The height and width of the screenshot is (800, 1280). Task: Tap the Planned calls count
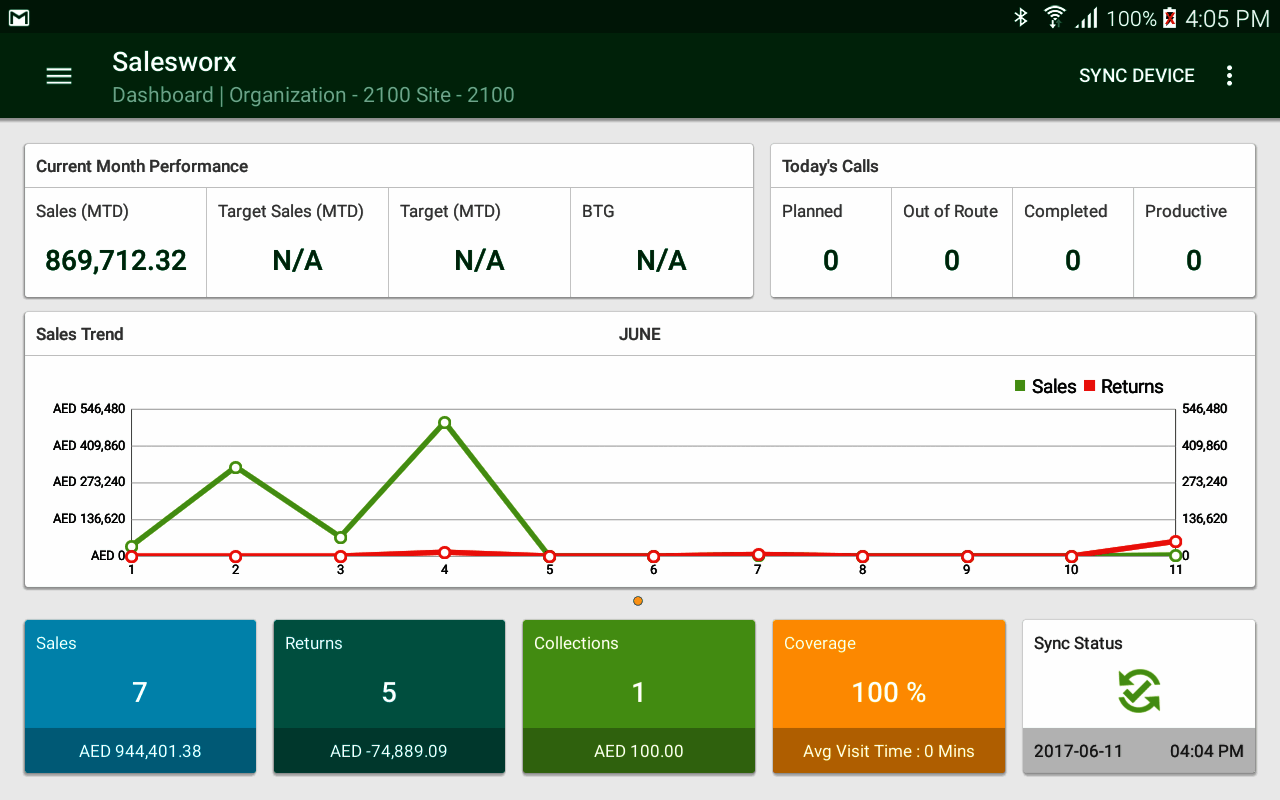pos(830,260)
